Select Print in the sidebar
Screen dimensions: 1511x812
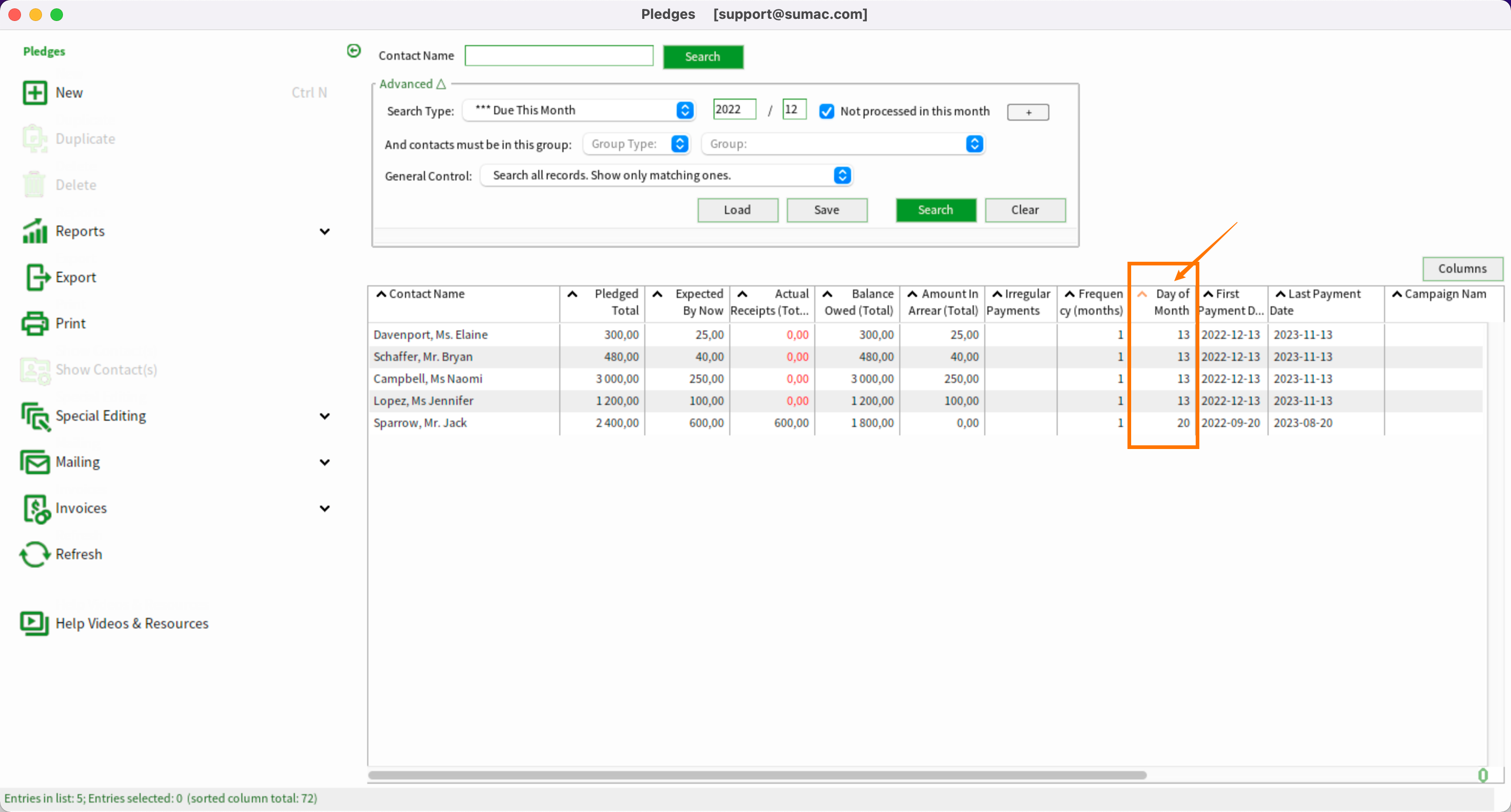pyautogui.click(x=70, y=324)
